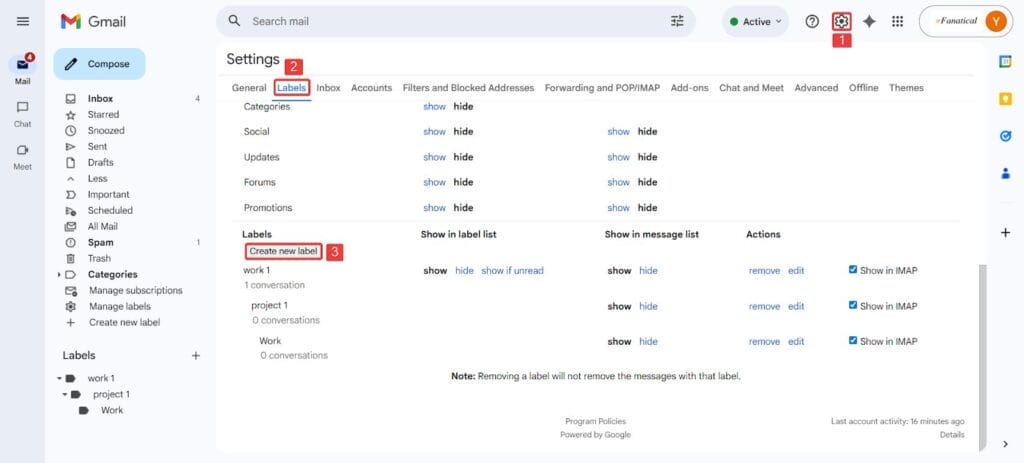The height and width of the screenshot is (463, 1024).
Task: Open the Google apps grid
Action: pos(897,21)
